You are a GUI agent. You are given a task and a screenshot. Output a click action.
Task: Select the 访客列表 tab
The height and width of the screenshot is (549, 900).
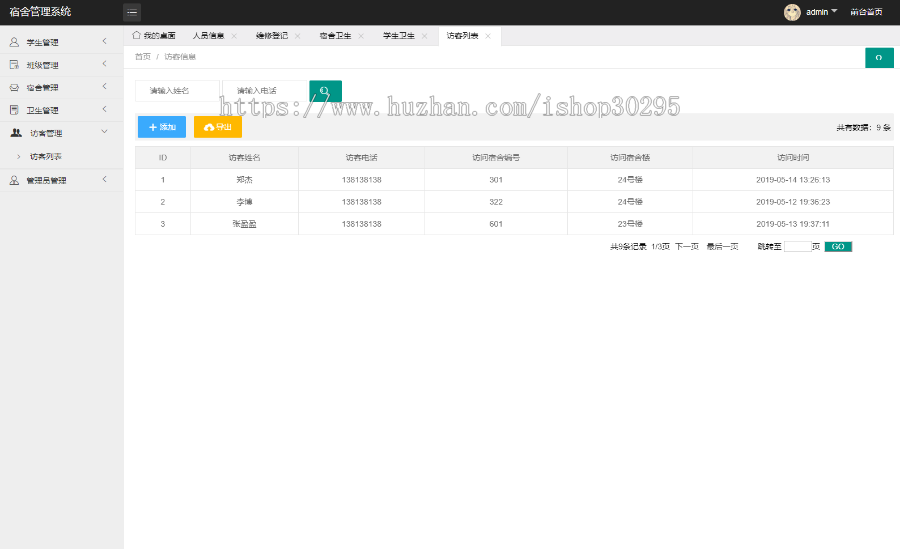463,36
